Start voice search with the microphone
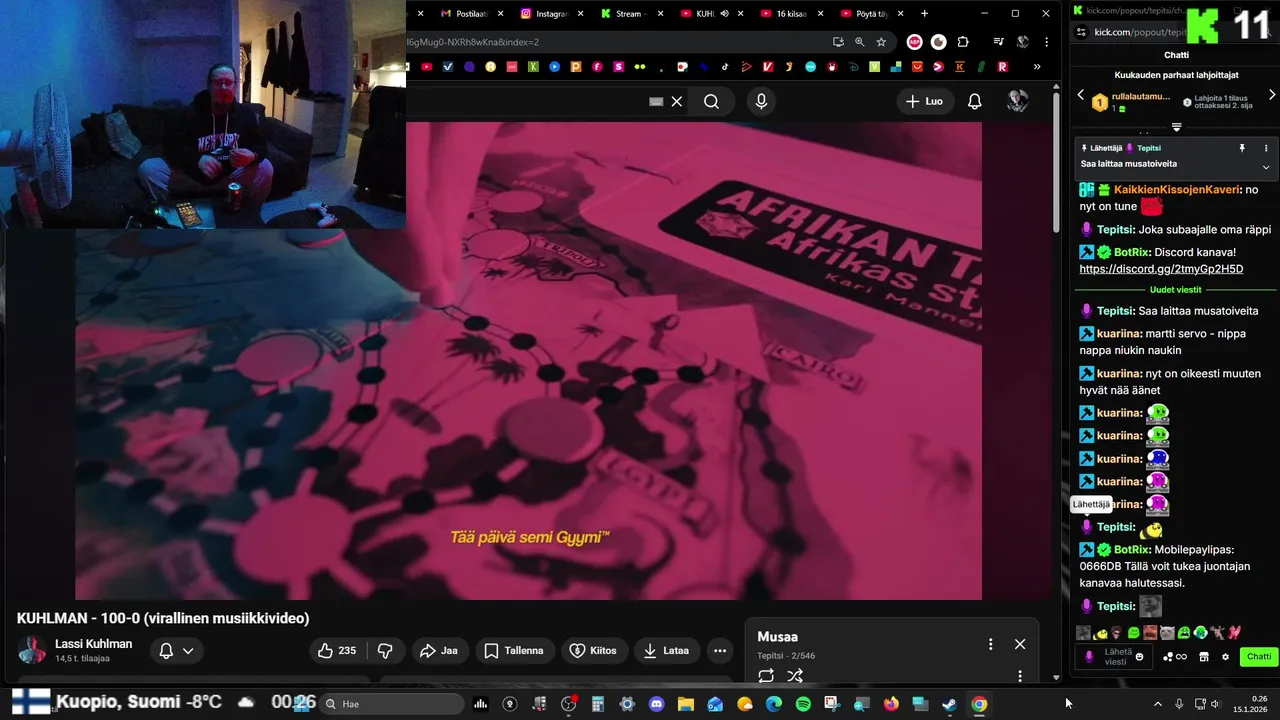The width and height of the screenshot is (1280, 720). tap(761, 101)
